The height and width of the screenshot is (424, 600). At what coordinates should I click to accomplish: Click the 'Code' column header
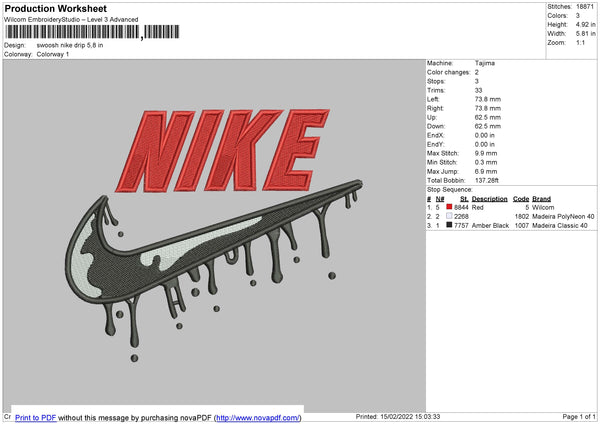click(x=521, y=199)
